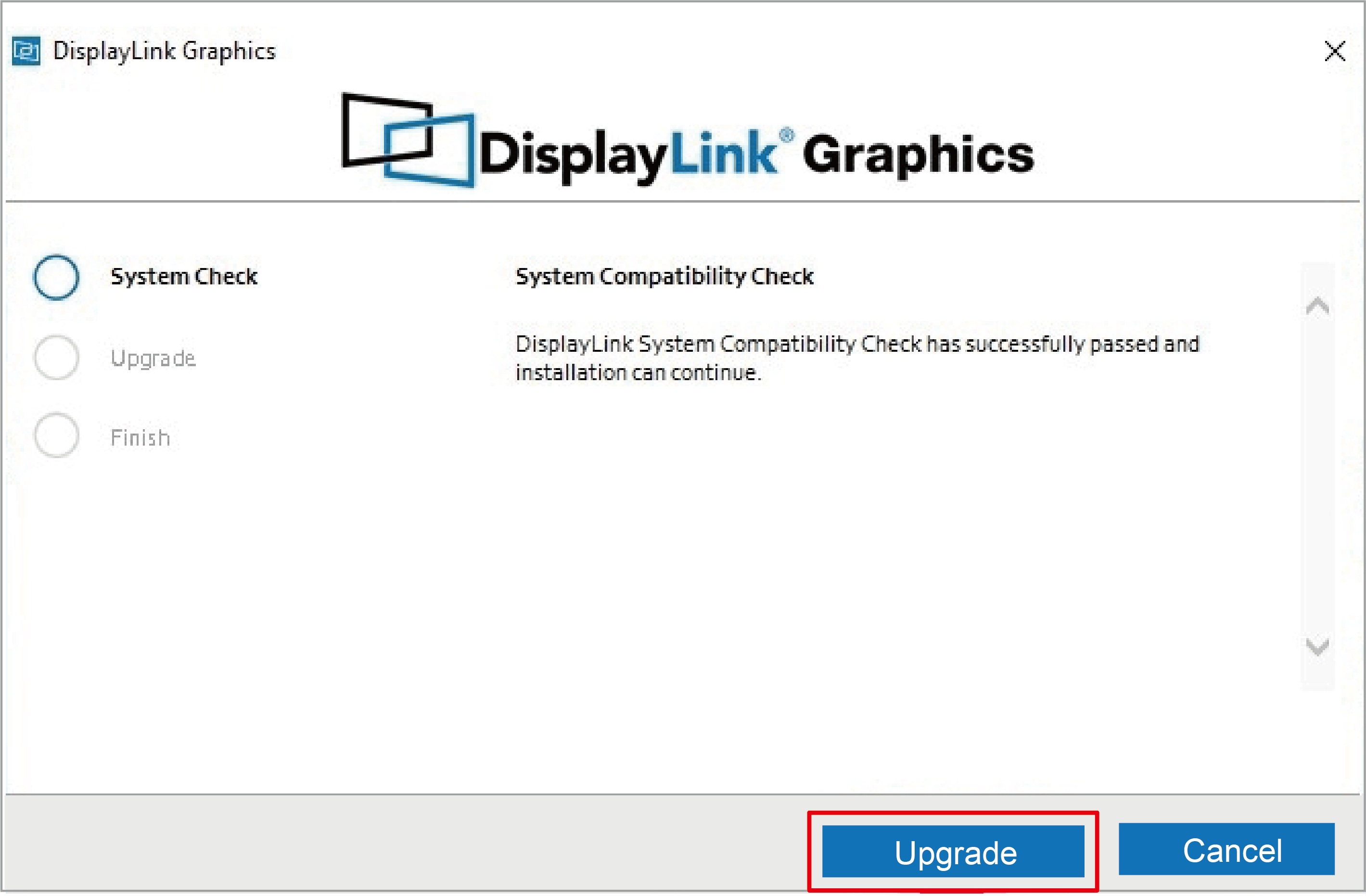Select the Finish step circle
Image resolution: width=1366 pixels, height=896 pixels.
pos(56,435)
